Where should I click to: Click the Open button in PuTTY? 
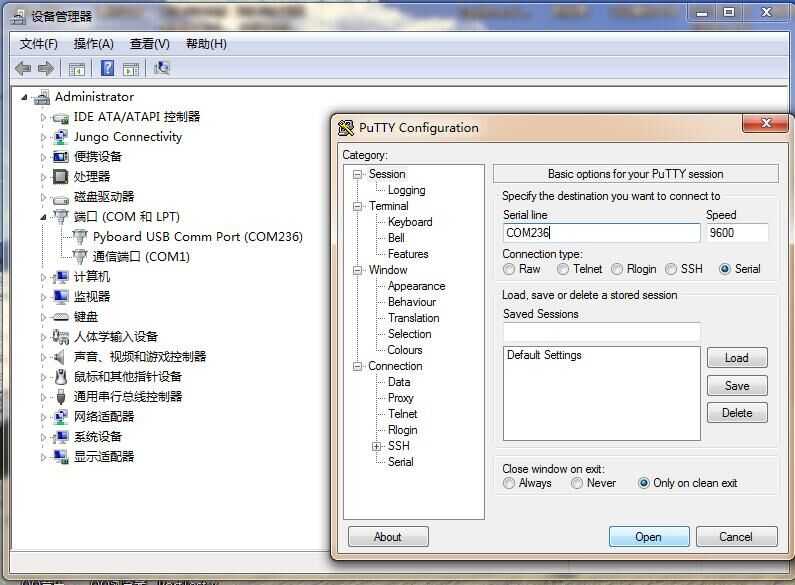(649, 537)
